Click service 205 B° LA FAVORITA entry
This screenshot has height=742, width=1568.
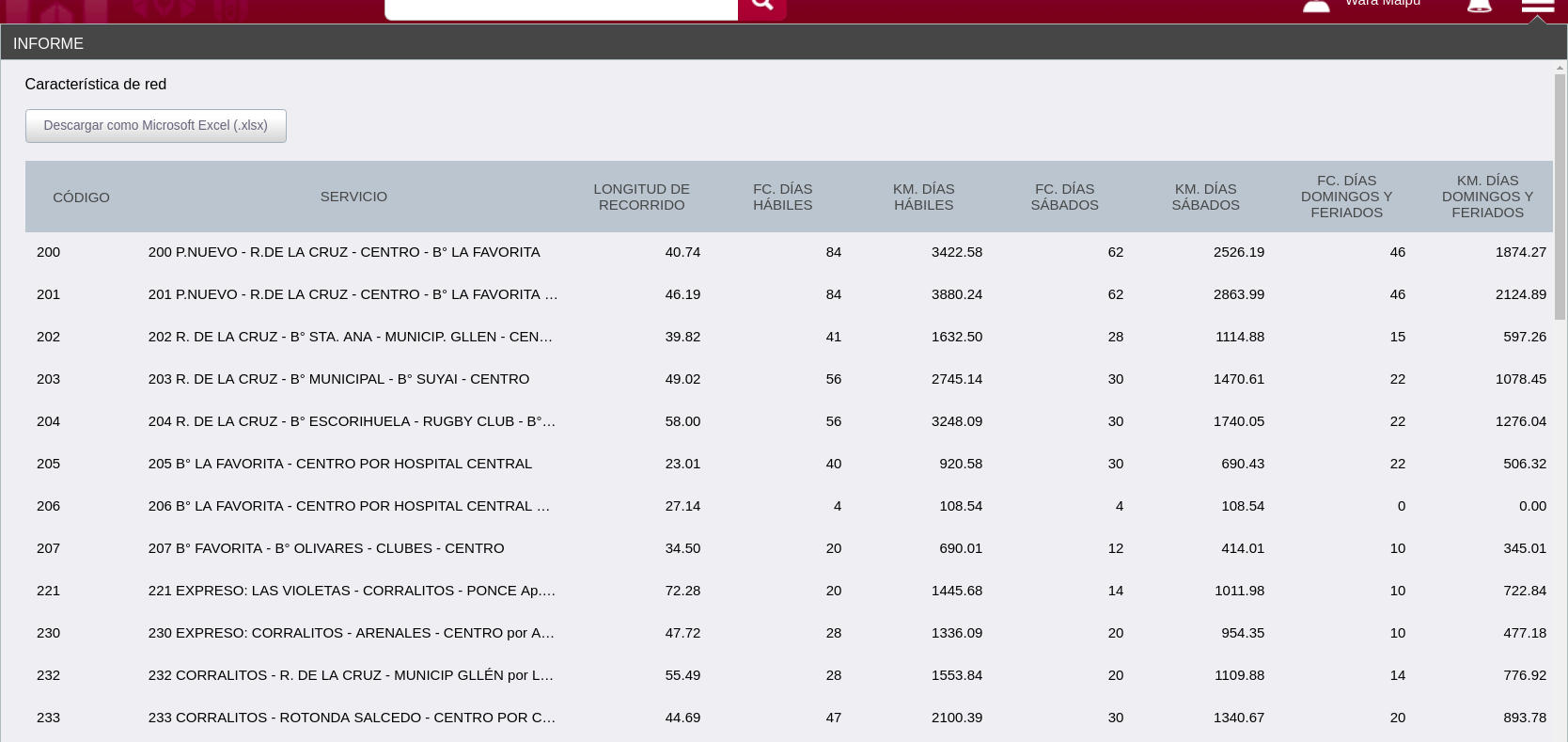339,464
